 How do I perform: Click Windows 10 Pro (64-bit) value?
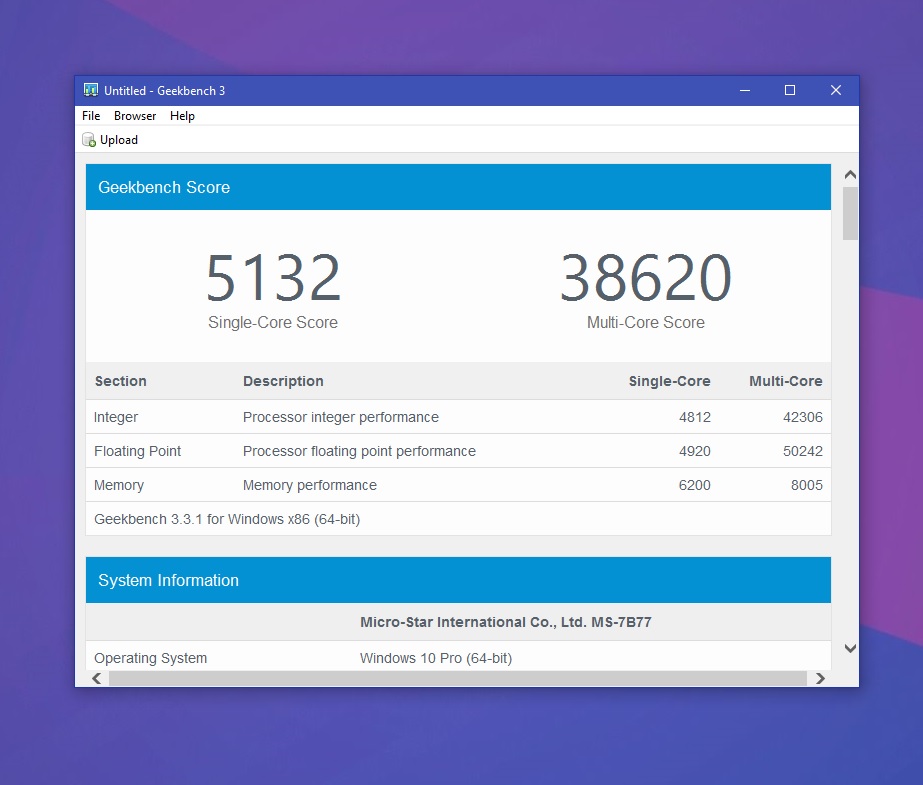coord(436,658)
